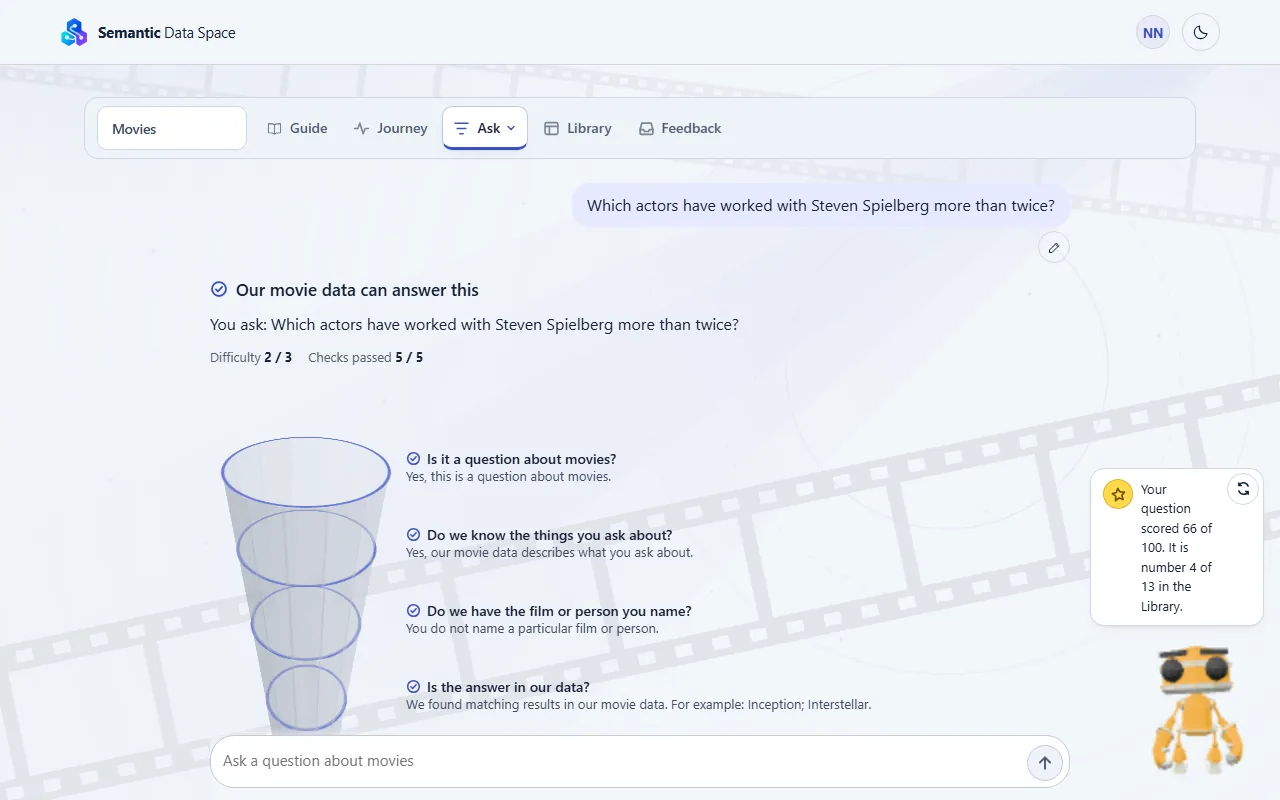Click the 'Semantic Data Space' title
The image size is (1280, 800).
pos(167,33)
